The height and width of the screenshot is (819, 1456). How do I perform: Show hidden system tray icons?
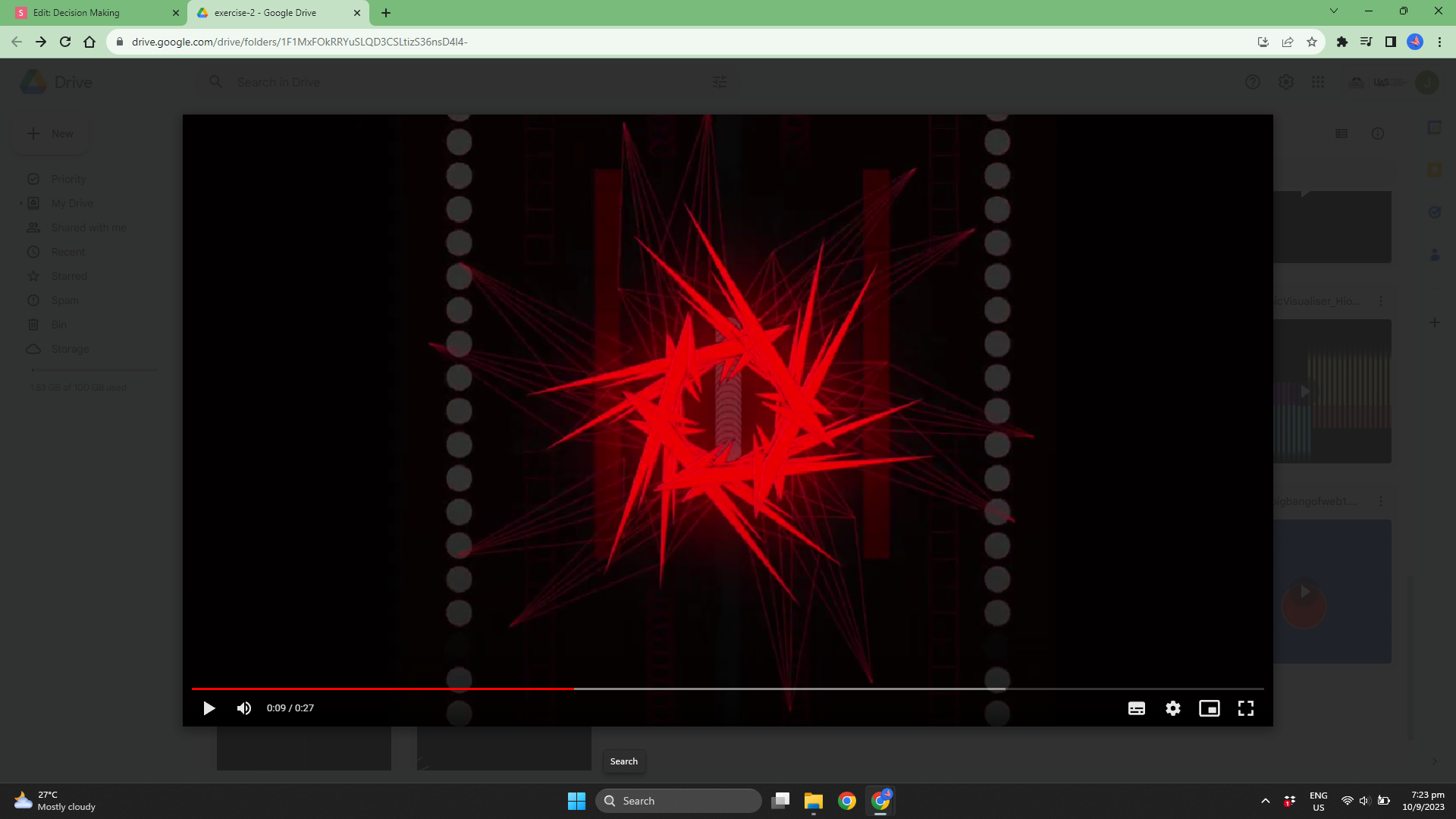(1265, 801)
